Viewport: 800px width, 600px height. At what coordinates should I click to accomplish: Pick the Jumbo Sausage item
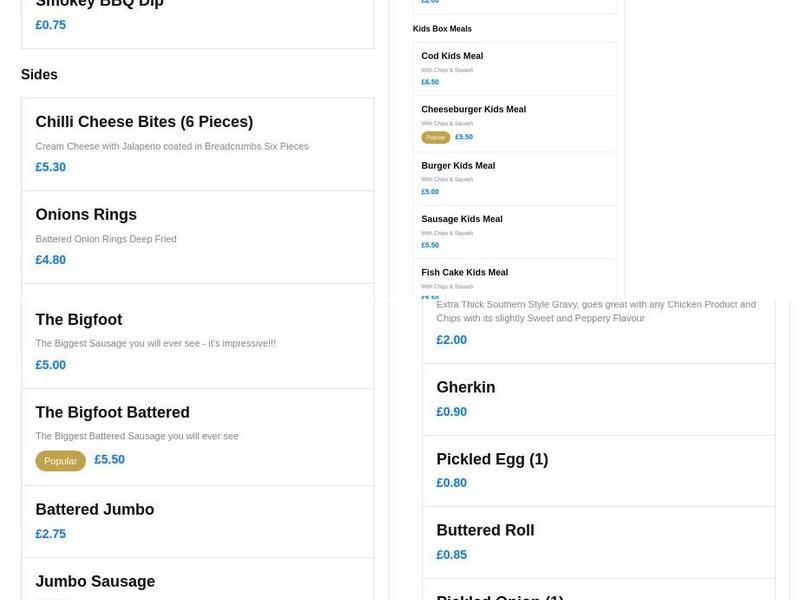[95, 582]
